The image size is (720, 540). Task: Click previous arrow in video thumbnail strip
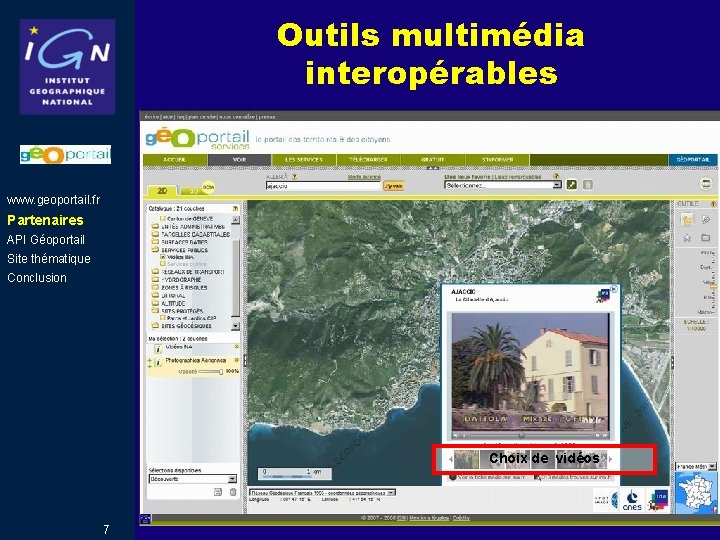click(x=450, y=459)
